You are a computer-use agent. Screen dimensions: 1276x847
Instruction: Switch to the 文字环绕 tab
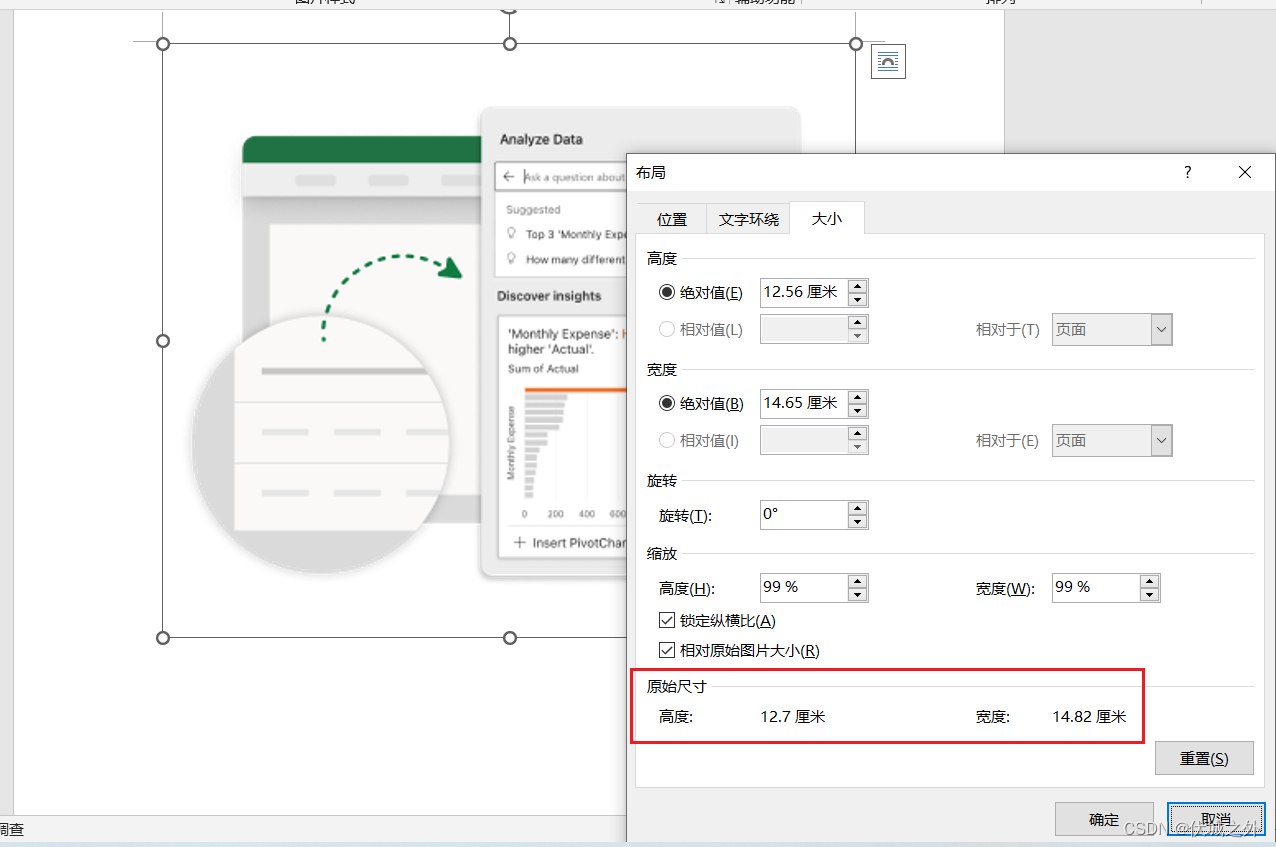(747, 218)
